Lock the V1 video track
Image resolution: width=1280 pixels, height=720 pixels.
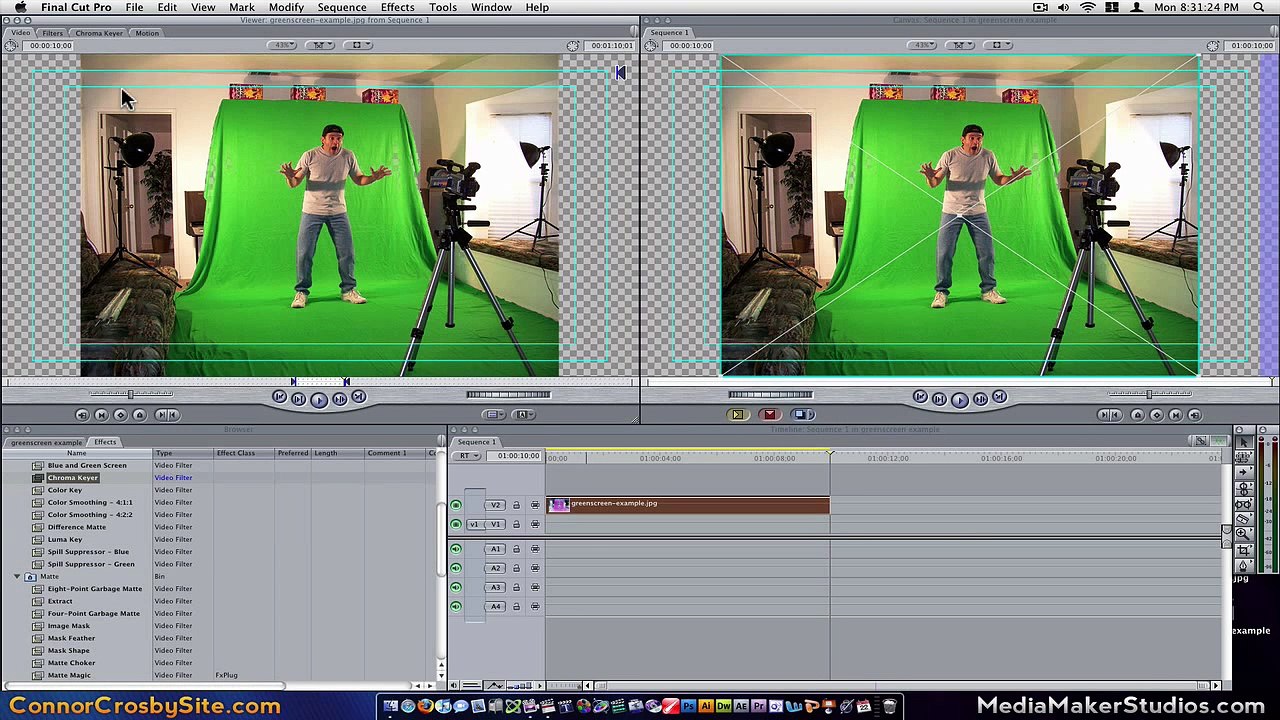pyautogui.click(x=516, y=524)
